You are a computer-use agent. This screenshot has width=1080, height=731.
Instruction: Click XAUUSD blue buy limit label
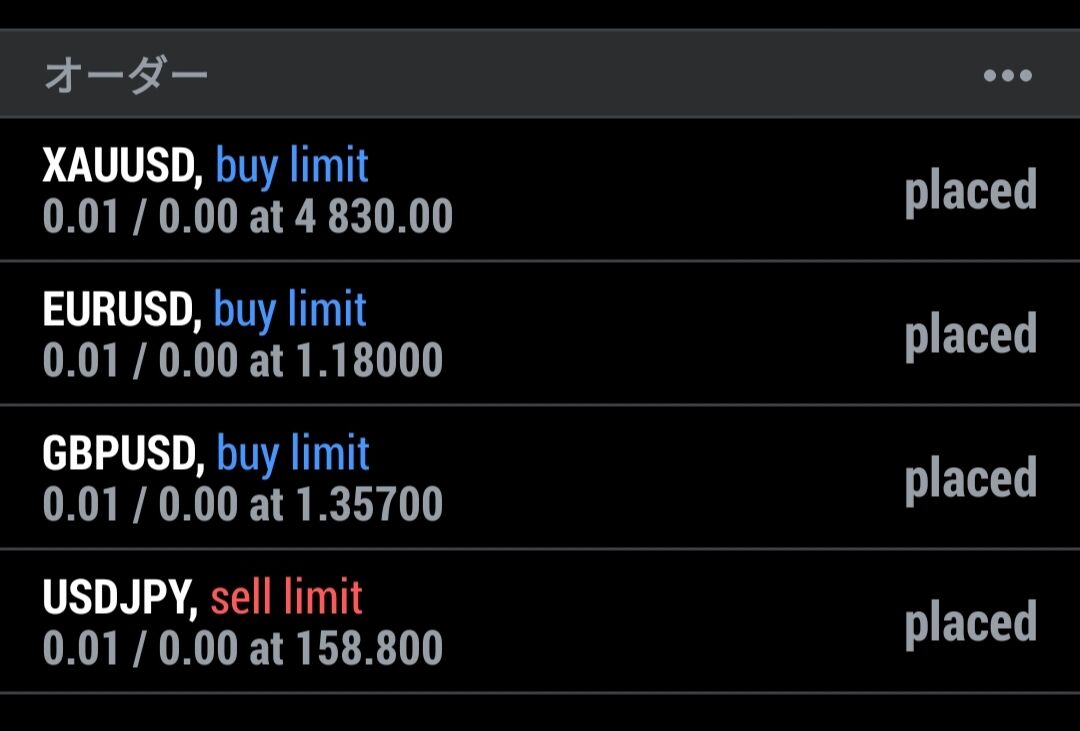click(292, 166)
